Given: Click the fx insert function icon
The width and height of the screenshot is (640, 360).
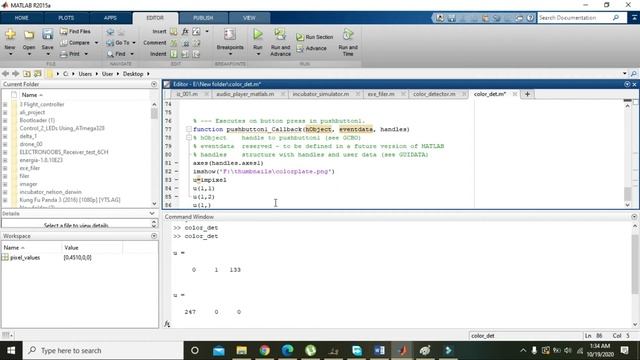Looking at the screenshot, I should (185, 31).
